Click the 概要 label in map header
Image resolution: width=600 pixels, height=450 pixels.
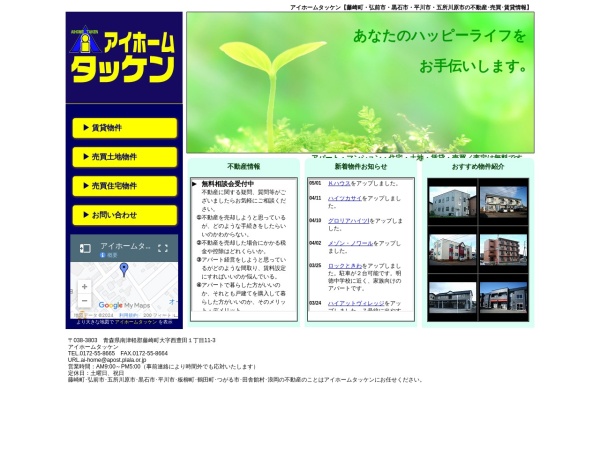click(112, 255)
